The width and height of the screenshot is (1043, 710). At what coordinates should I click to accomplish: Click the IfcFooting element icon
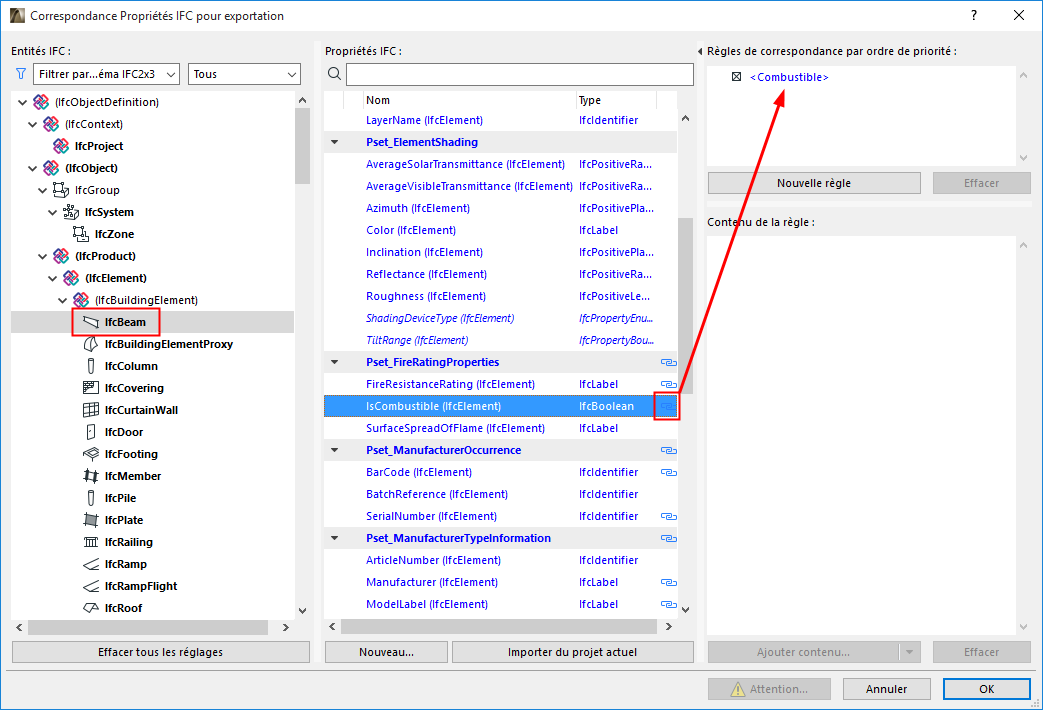pyautogui.click(x=90, y=454)
